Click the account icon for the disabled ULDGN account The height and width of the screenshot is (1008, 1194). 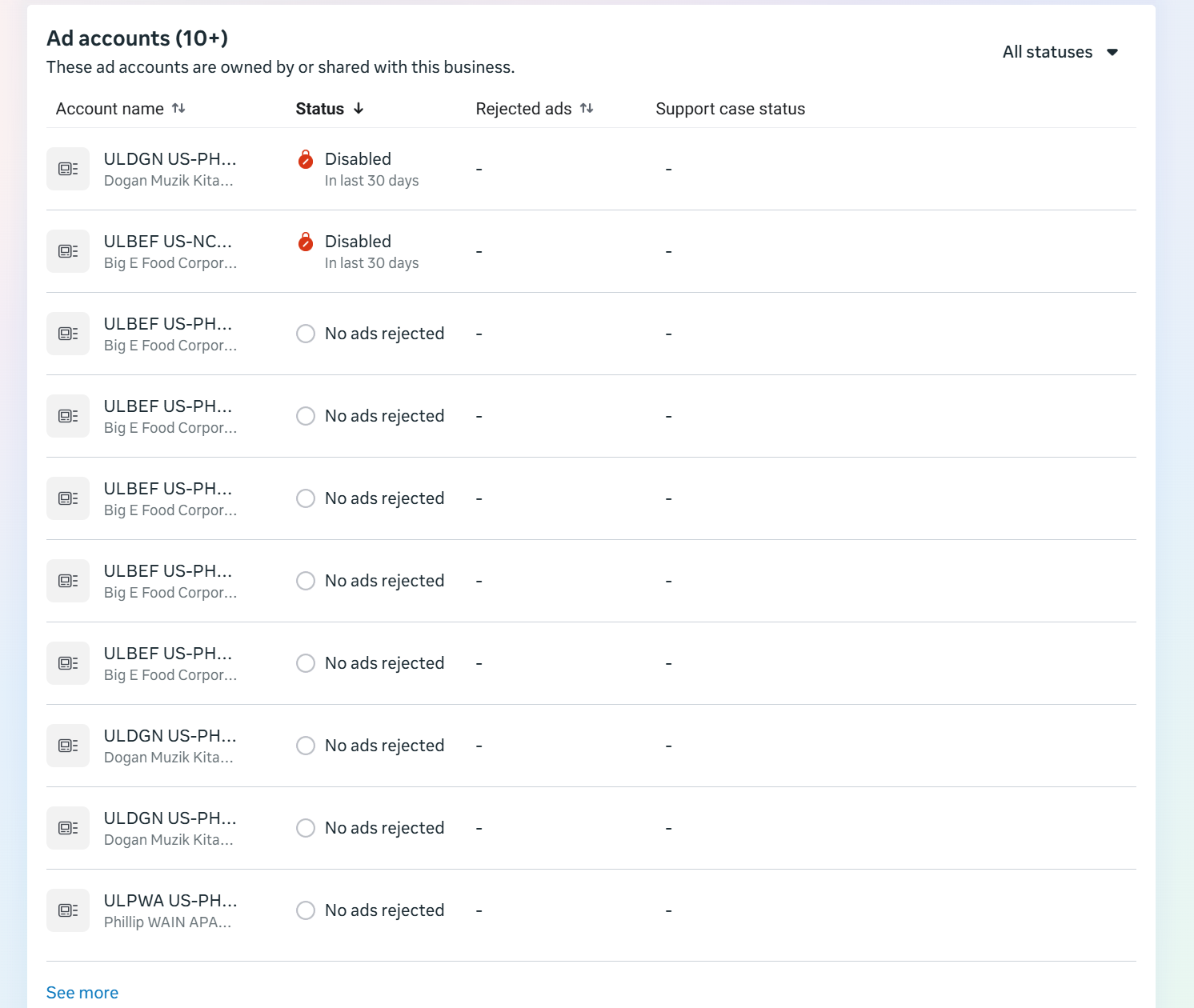(x=68, y=169)
